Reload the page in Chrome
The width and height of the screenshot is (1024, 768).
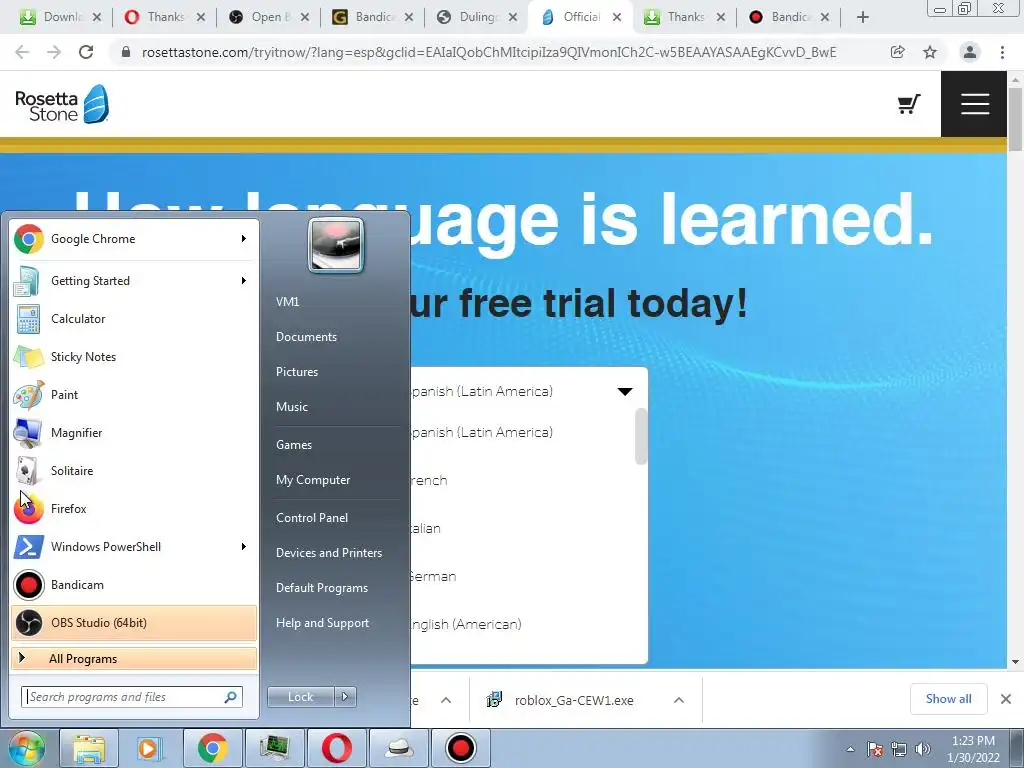pos(86,52)
